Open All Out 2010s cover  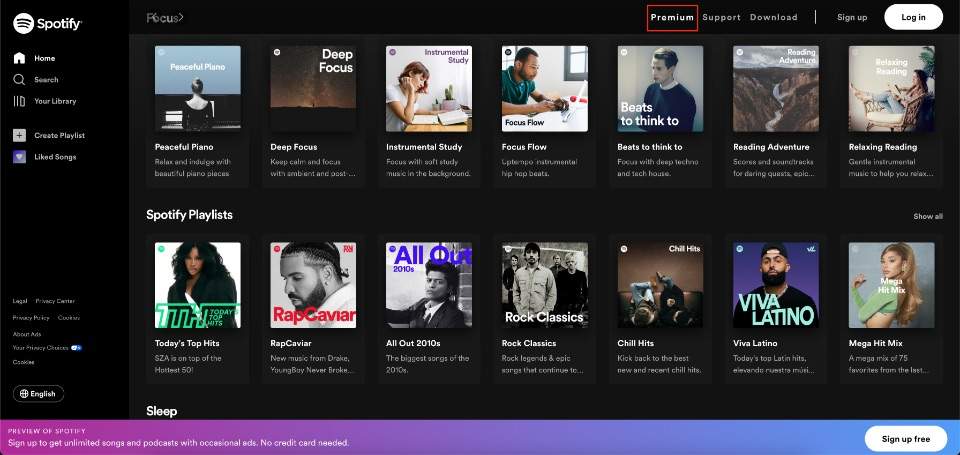click(429, 285)
